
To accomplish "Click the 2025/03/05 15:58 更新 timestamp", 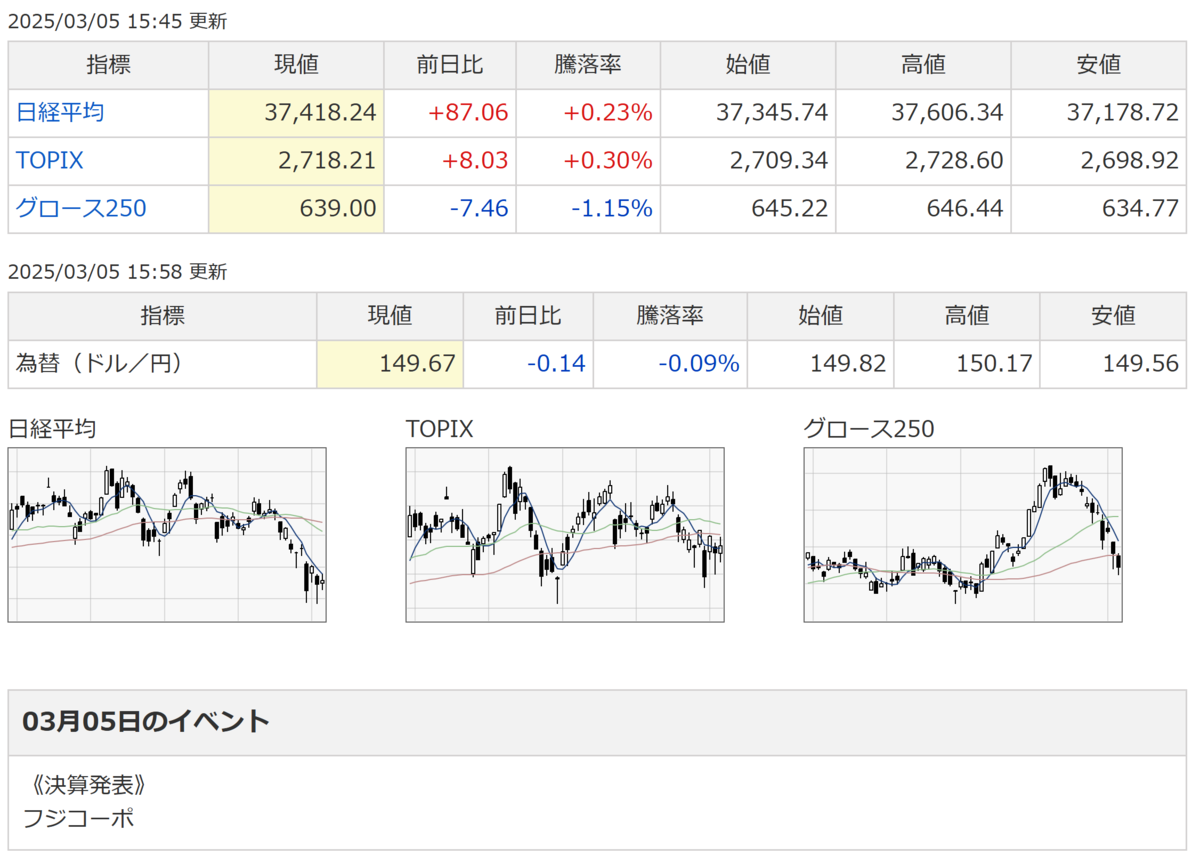I will click(x=118, y=271).
